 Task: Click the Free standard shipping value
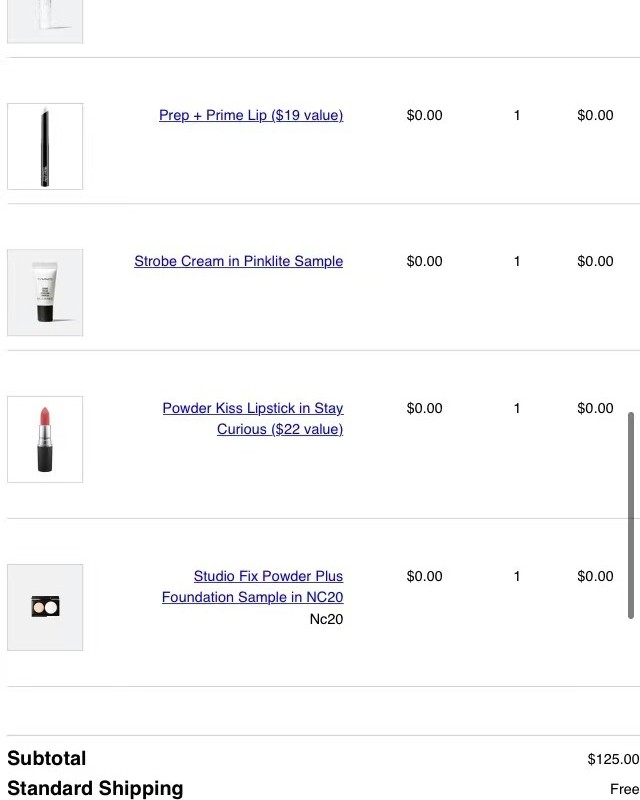pyautogui.click(x=624, y=789)
